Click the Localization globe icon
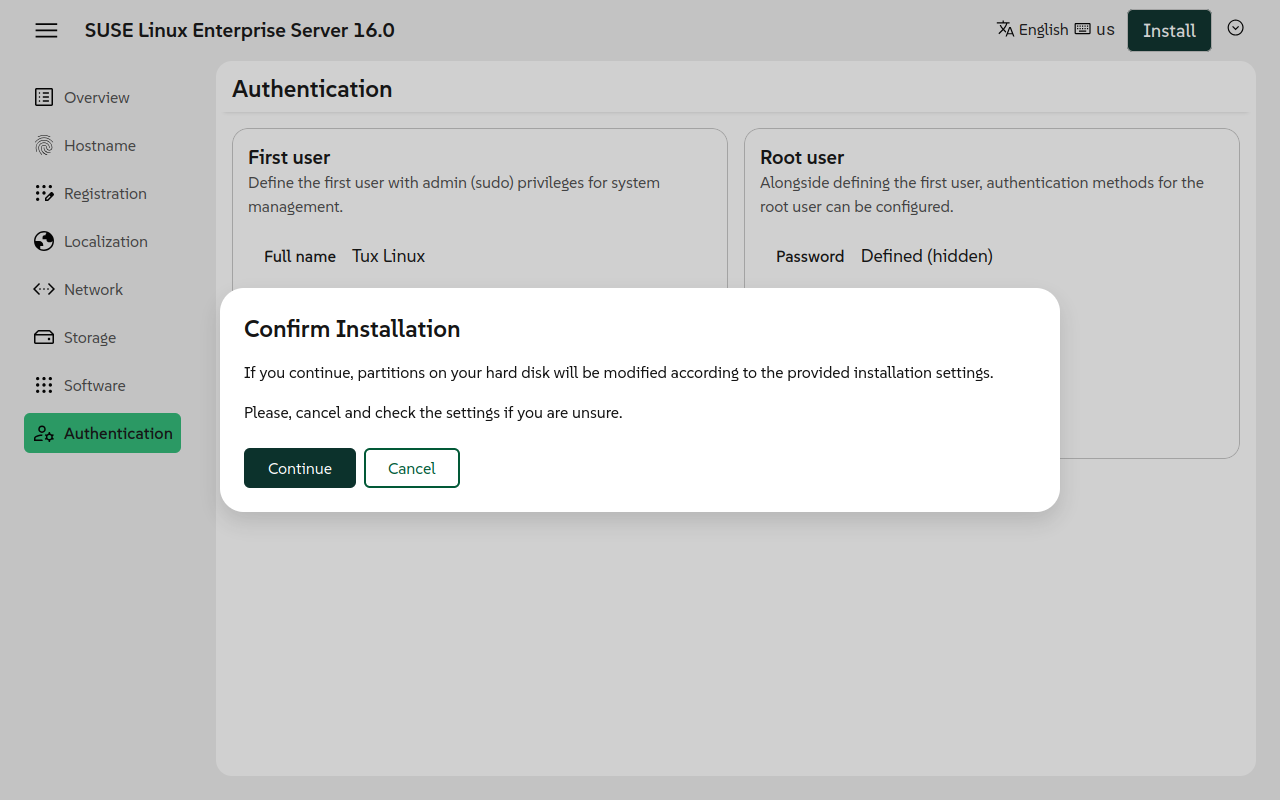Image resolution: width=1280 pixels, height=800 pixels. click(x=44, y=241)
